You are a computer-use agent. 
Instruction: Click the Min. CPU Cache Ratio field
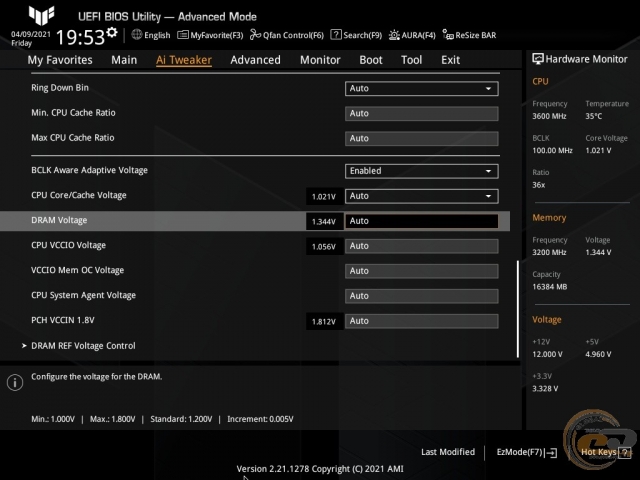click(x=421, y=113)
